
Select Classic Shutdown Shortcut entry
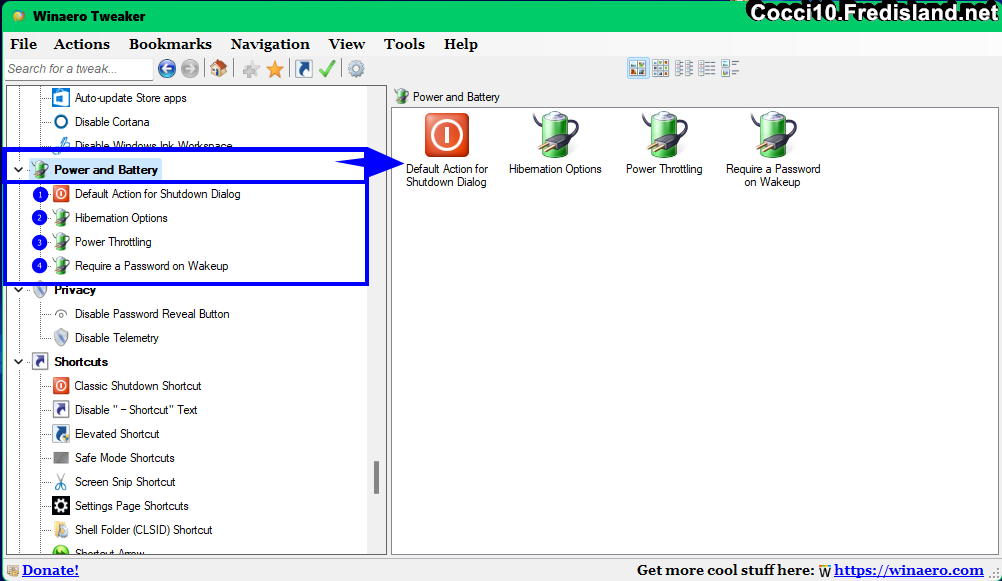[x=137, y=385]
